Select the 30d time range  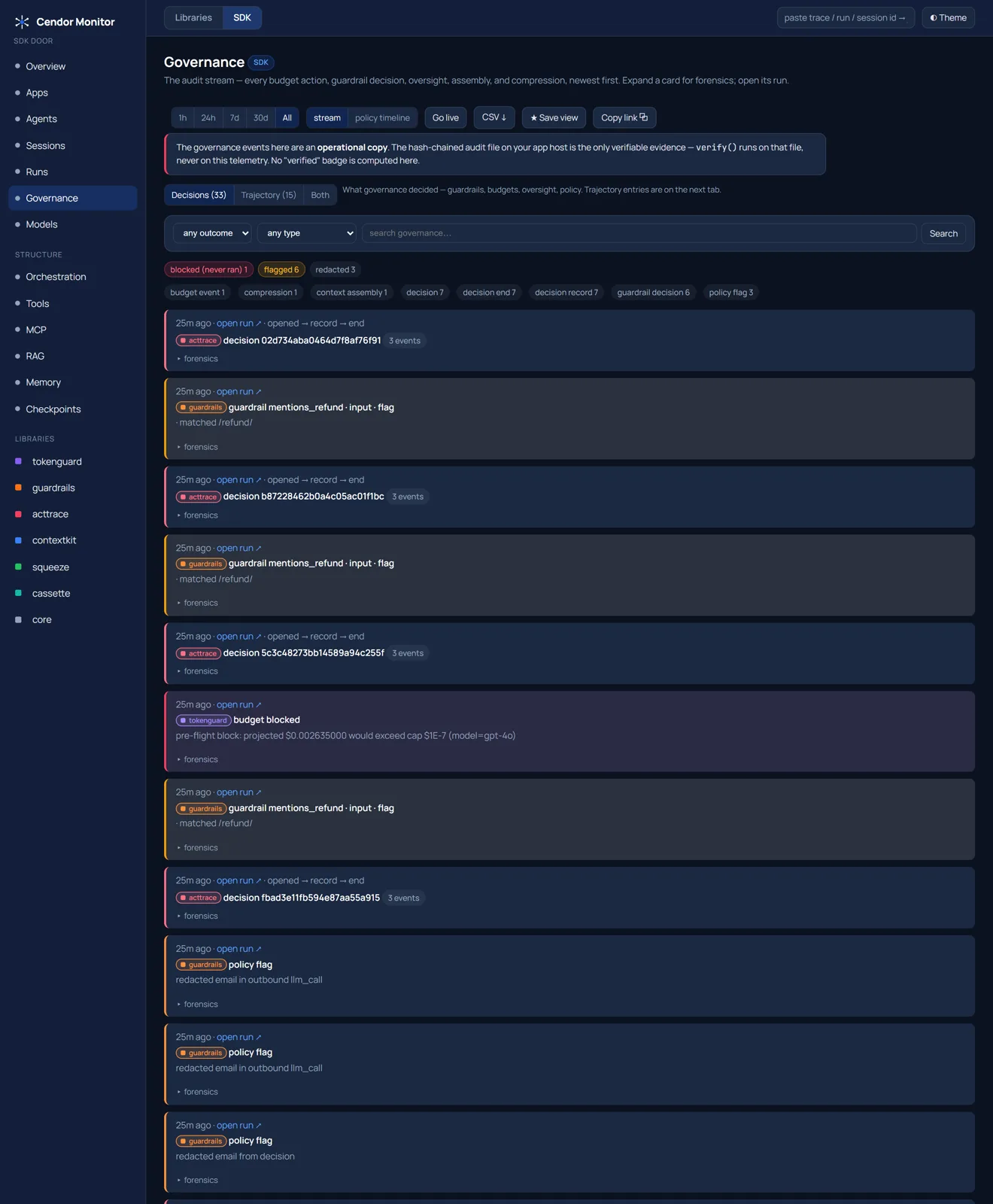click(261, 117)
